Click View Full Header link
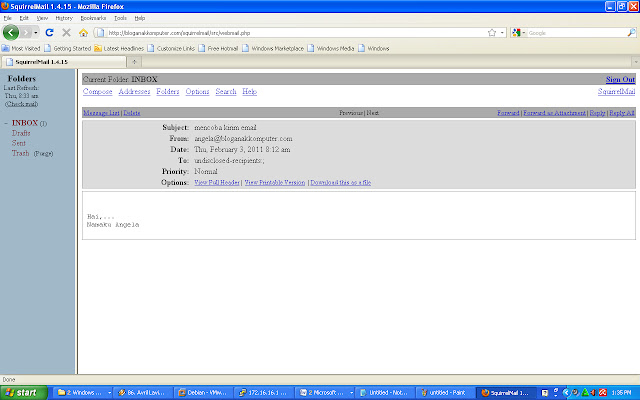 pyautogui.click(x=217, y=182)
